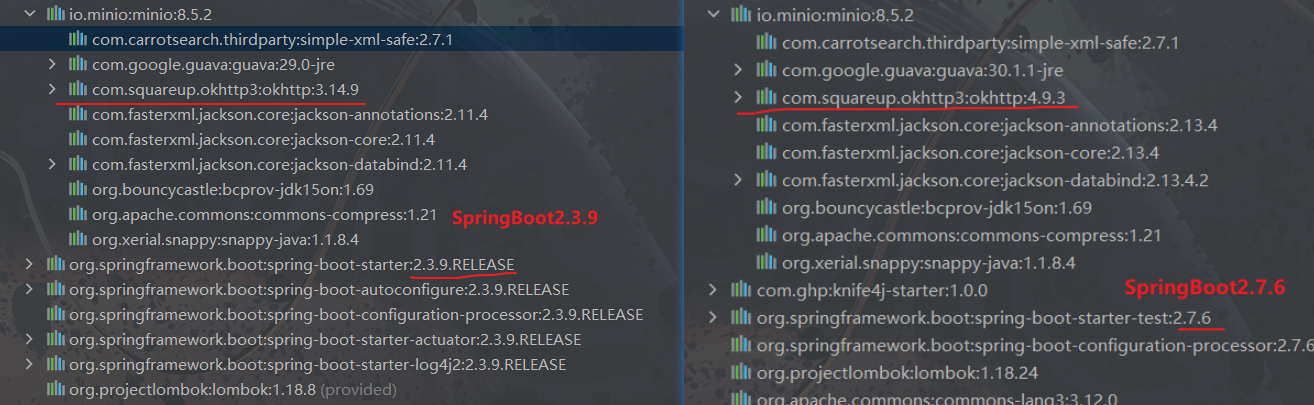Screen dimensions: 1314x405
Task: Select simple-xml-safe:2.7.1 text in right panel
Action: (981, 43)
